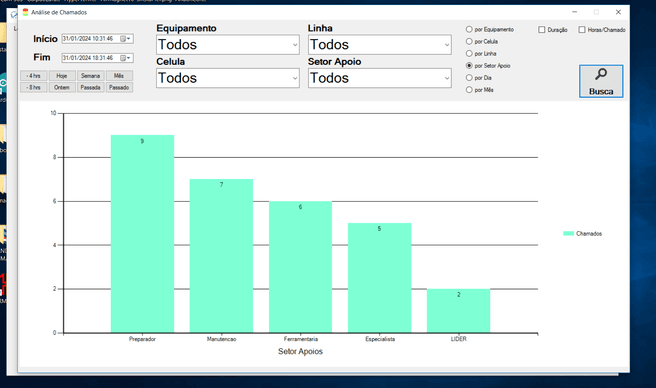Minimize the Análise de Chamados window
Screen dimensions: 656x388
tap(574, 12)
